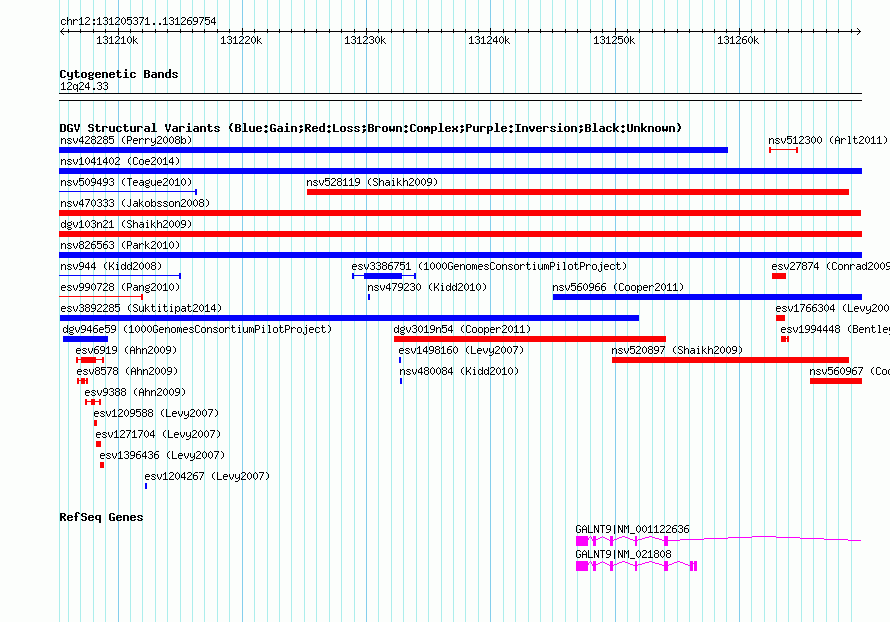Click the 131220k ruler tick label
The width and height of the screenshot is (890, 622).
tap(241, 40)
